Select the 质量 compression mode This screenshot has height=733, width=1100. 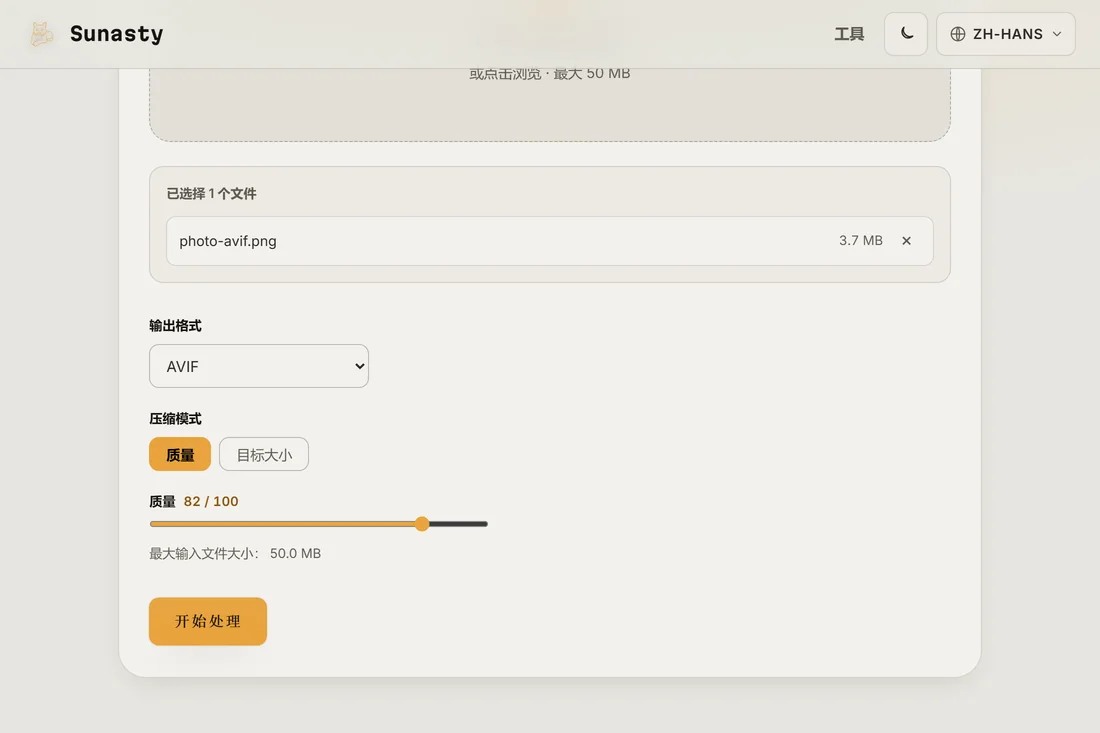tap(180, 455)
